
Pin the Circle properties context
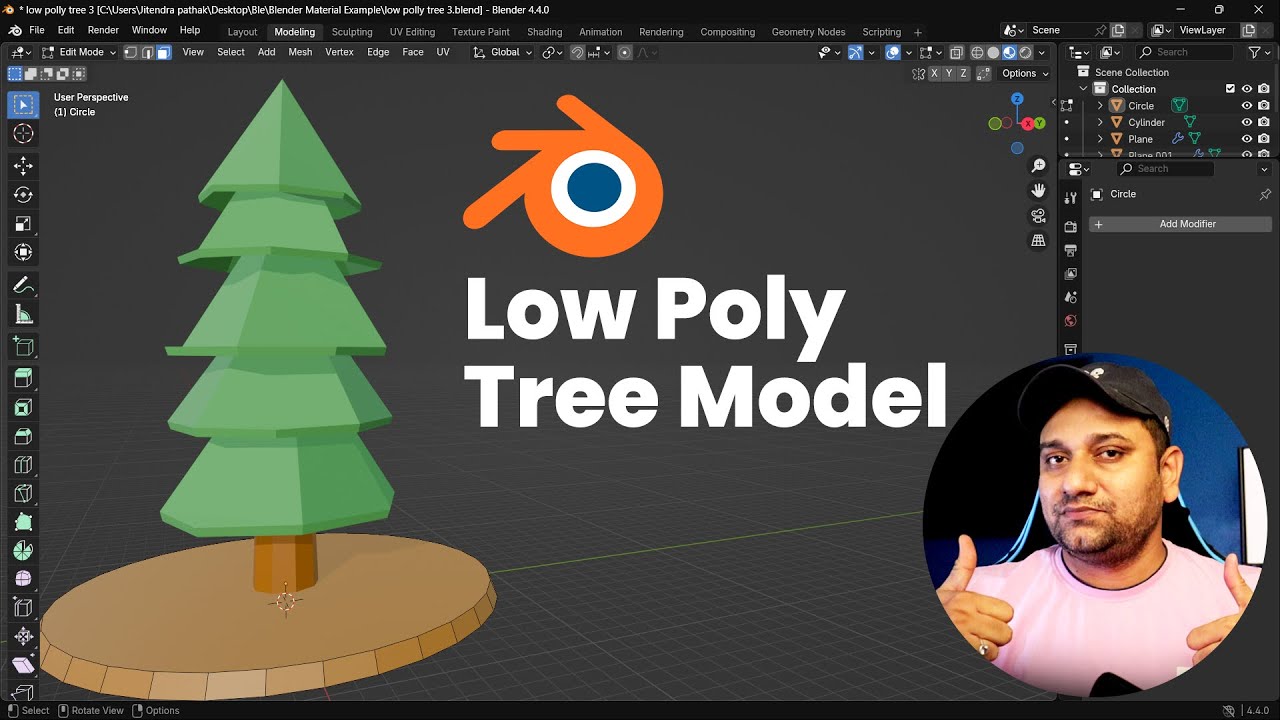coord(1265,194)
